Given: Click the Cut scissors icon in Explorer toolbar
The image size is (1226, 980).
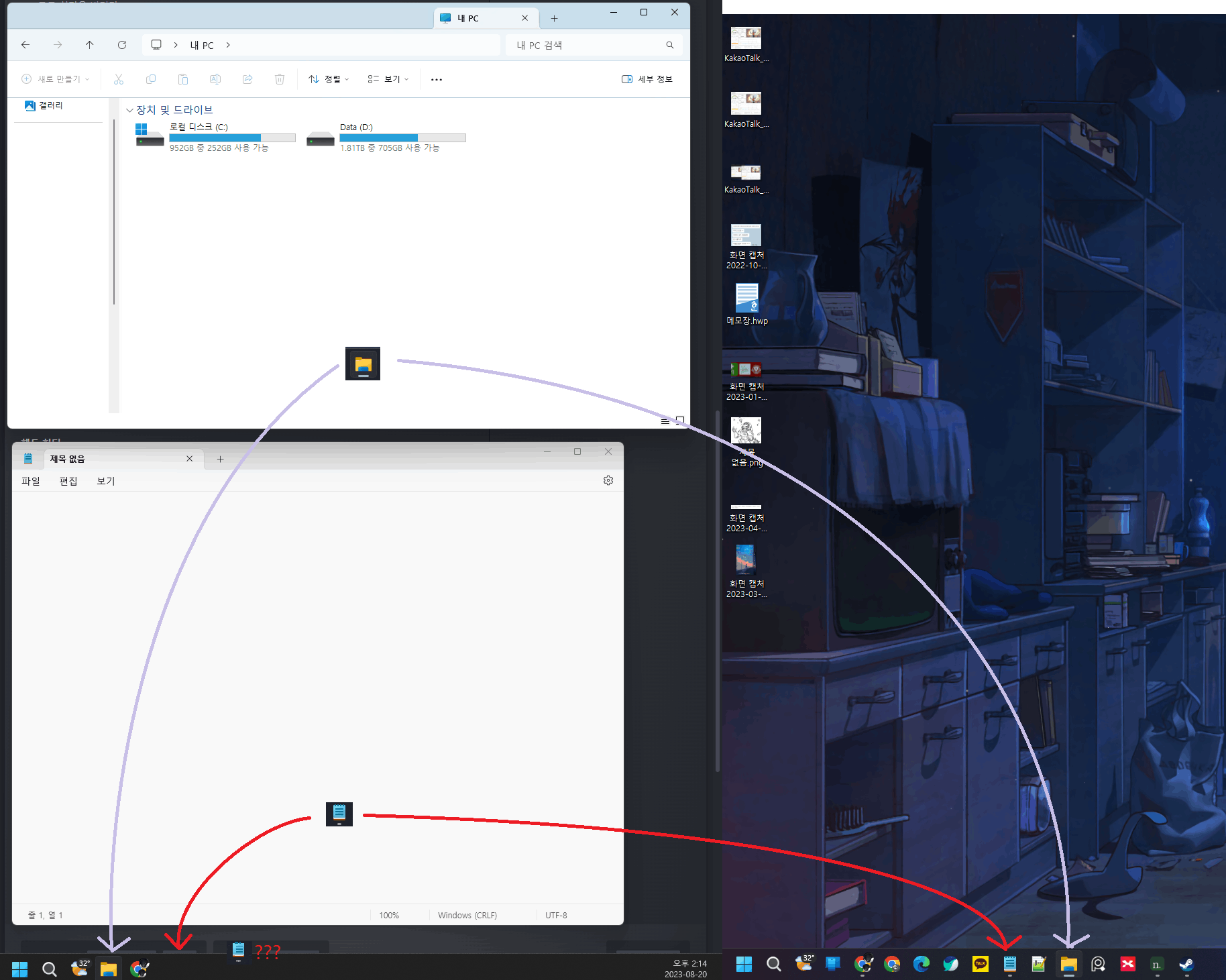Looking at the screenshot, I should [x=119, y=79].
